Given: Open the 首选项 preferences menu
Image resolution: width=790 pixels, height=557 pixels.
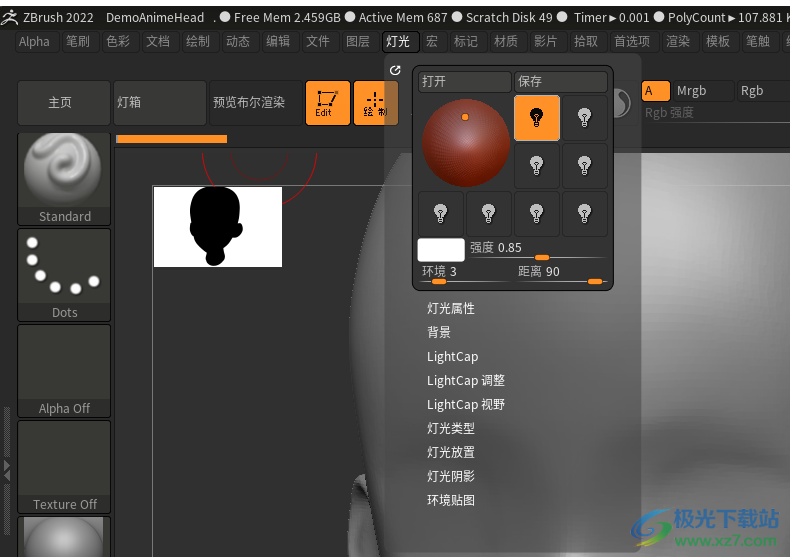Looking at the screenshot, I should click(x=634, y=42).
